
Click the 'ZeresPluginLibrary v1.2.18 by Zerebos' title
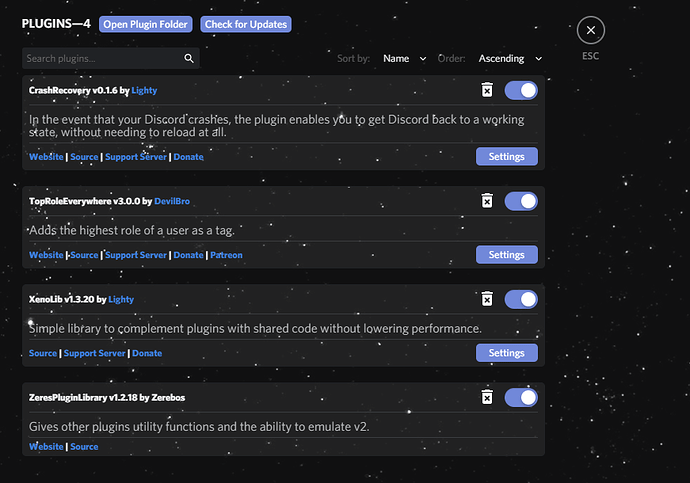pyautogui.click(x=107, y=397)
